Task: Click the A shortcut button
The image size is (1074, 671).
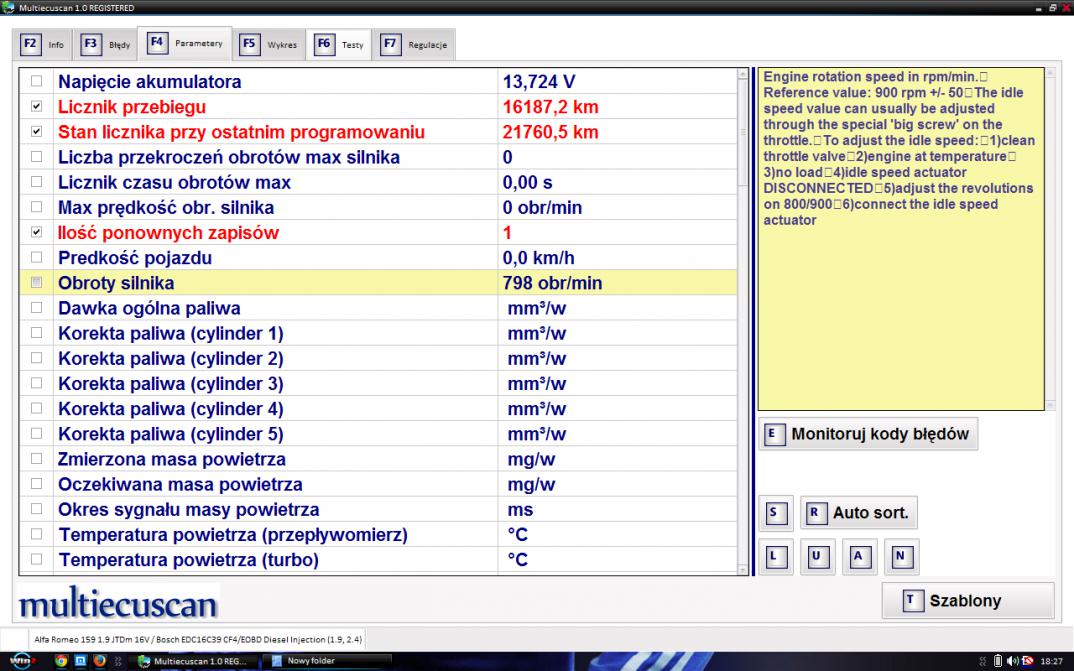Action: tap(858, 557)
